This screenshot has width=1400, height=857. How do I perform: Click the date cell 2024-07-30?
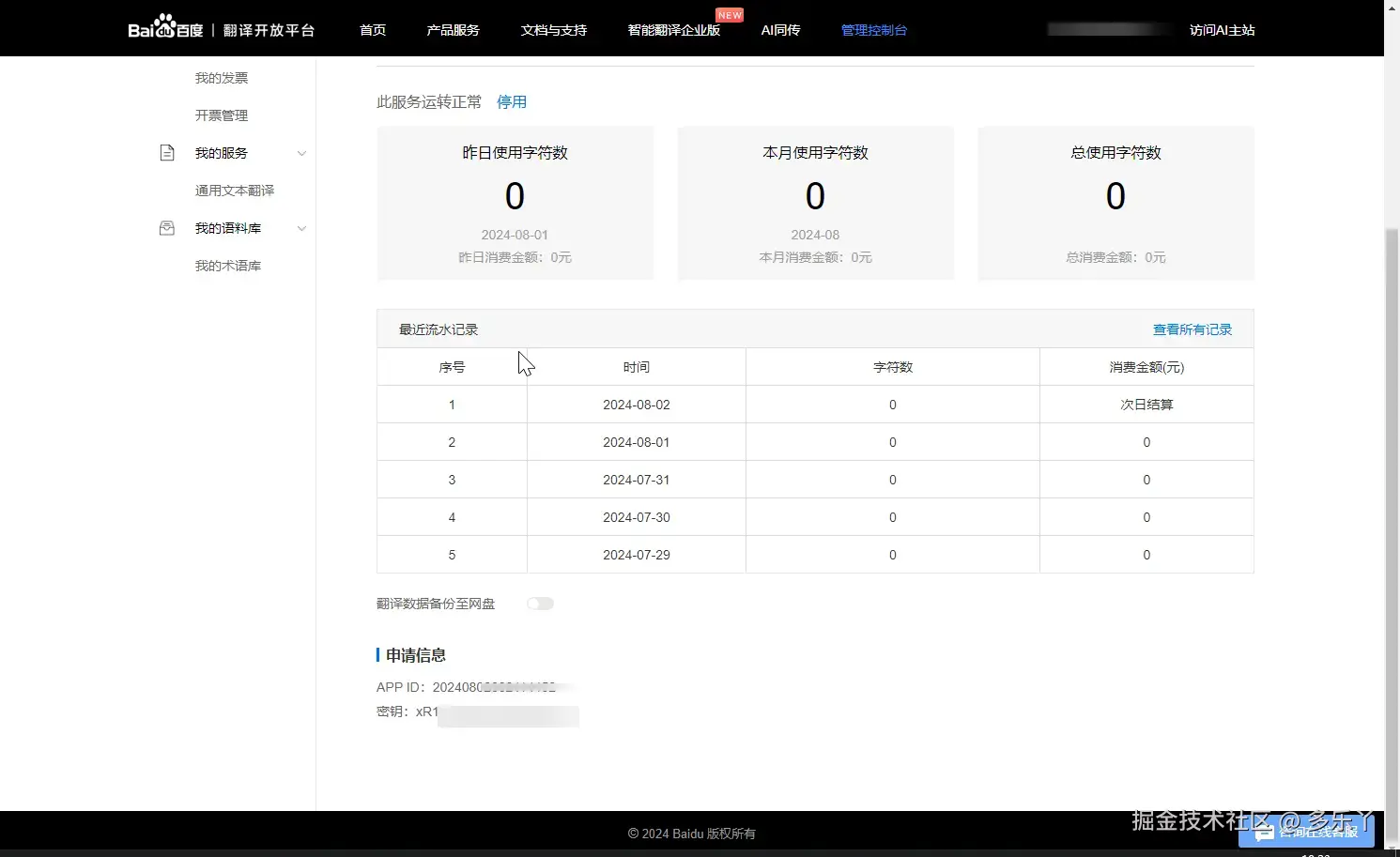pos(637,517)
